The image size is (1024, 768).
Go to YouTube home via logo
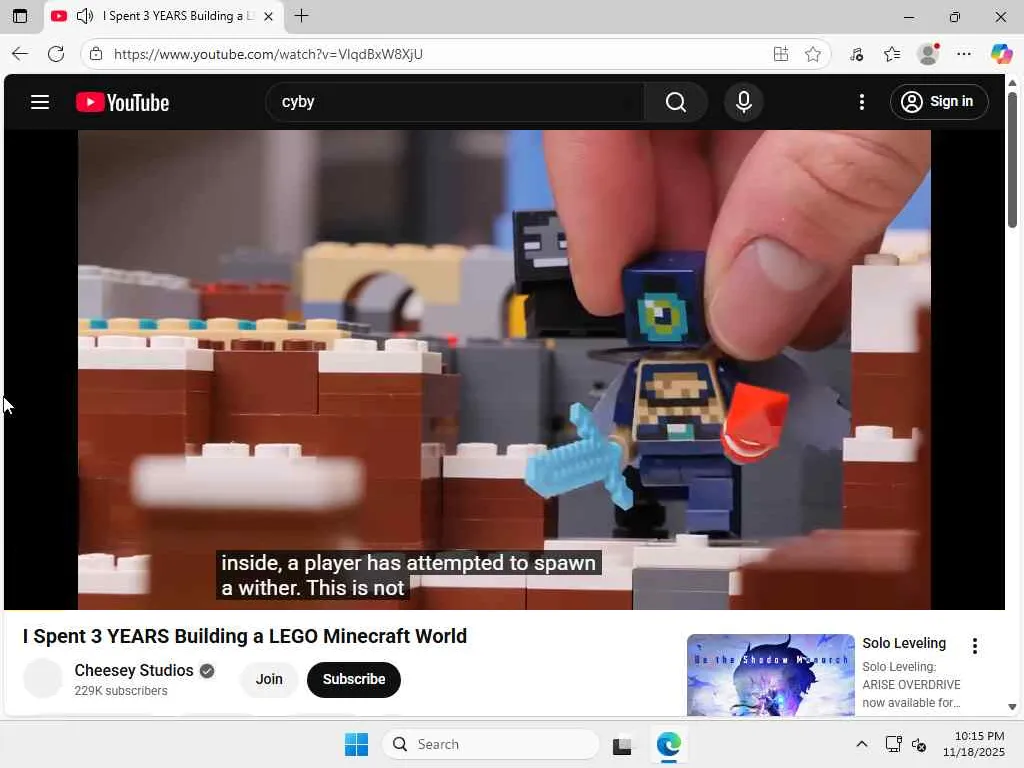pos(122,102)
